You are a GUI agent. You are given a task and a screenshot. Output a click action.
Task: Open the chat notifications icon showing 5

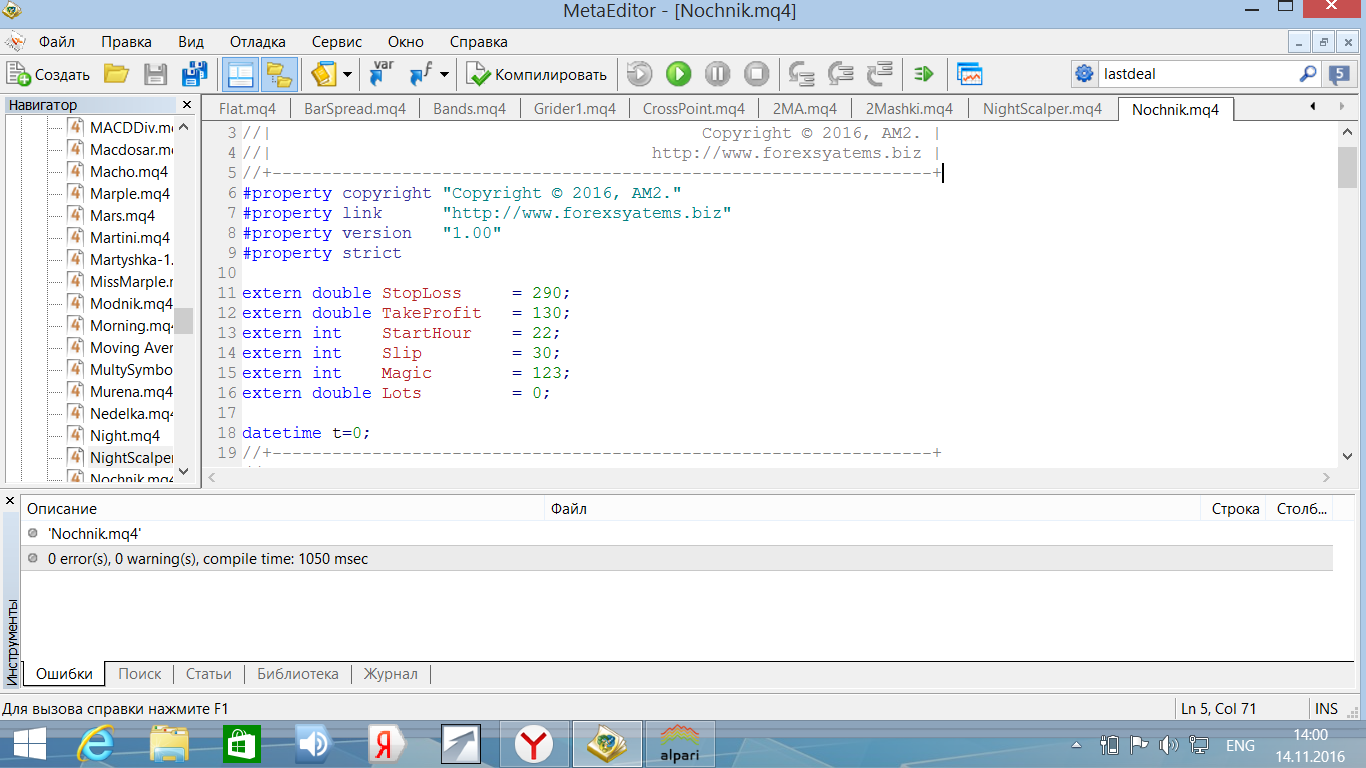[1339, 74]
